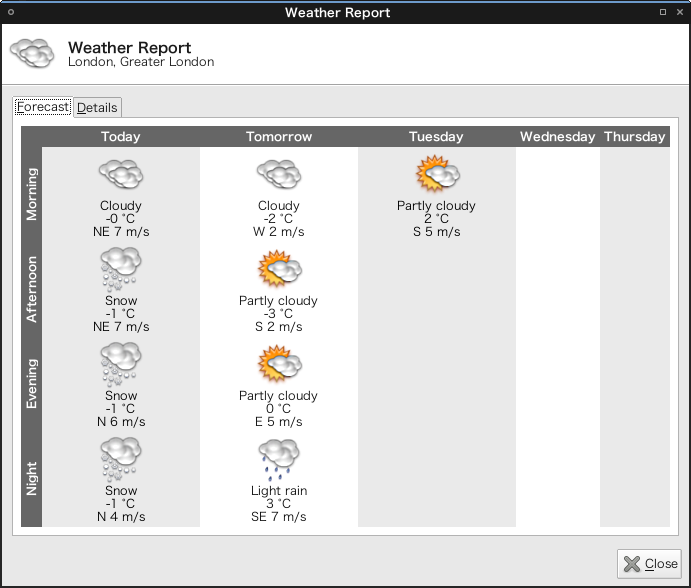
Task: Click the Wednesday column header
Action: pos(557,137)
